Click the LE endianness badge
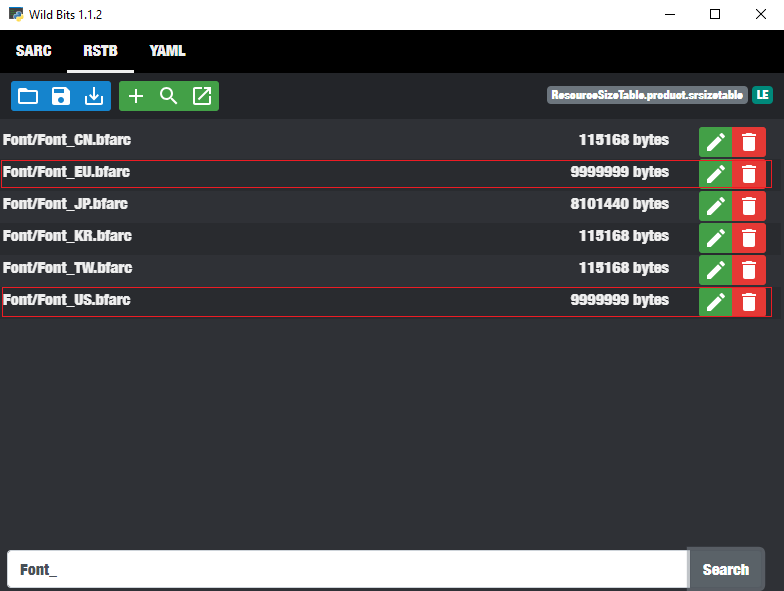 click(762, 95)
